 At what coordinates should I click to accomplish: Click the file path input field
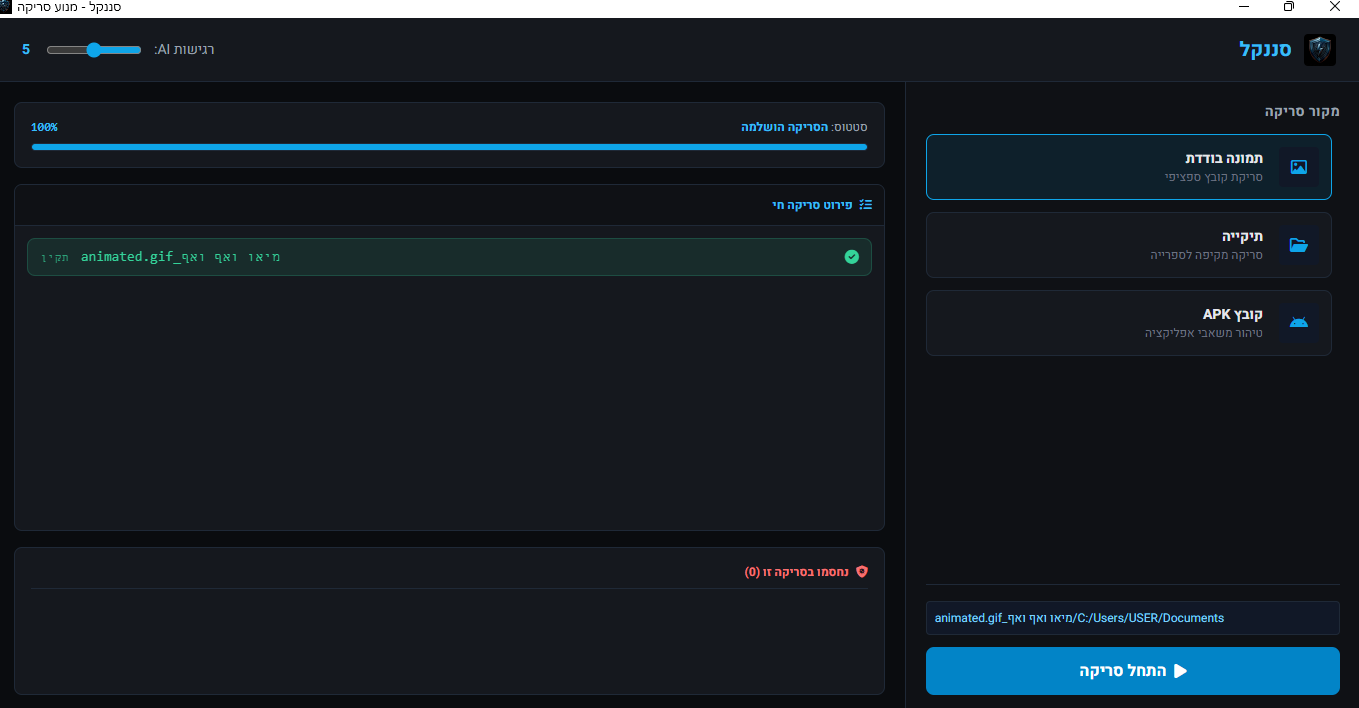click(x=1132, y=618)
